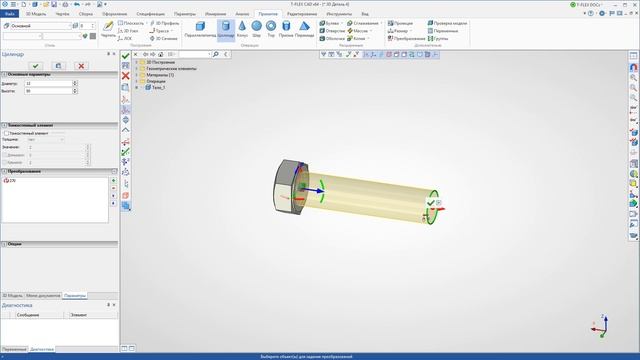Cancel cylinder with the red X button
This screenshot has width=640, height=360.
81,66
